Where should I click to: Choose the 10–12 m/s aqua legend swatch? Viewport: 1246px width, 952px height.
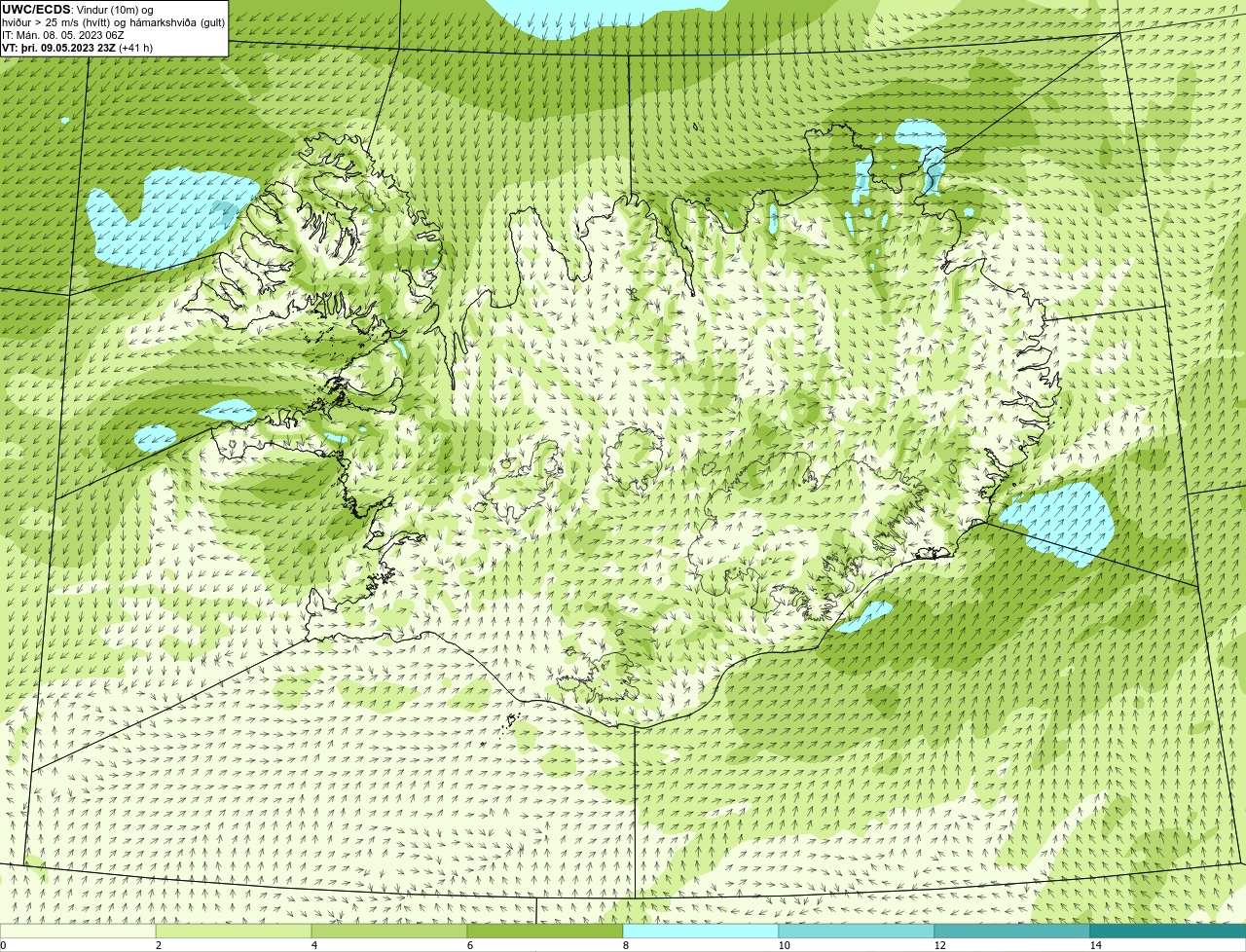coord(857,931)
